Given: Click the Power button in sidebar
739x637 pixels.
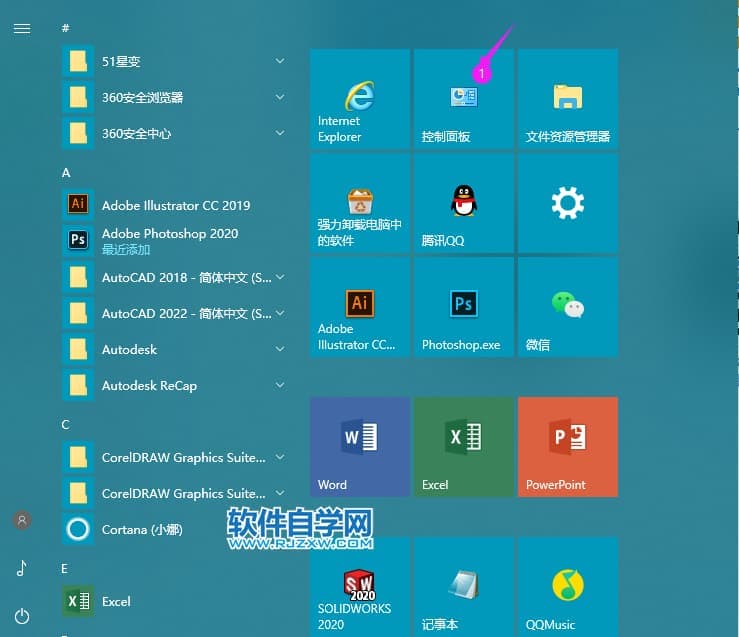Looking at the screenshot, I should (22, 616).
